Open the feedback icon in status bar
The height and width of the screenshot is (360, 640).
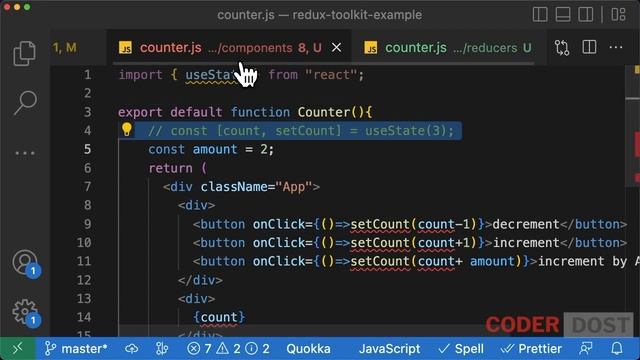pos(586,349)
